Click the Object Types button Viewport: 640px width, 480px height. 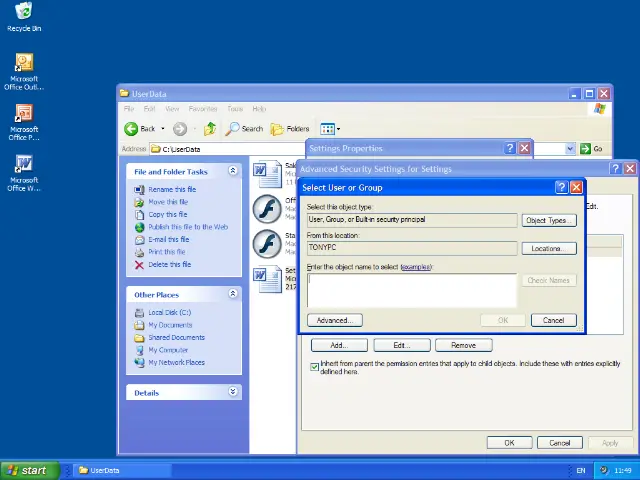[x=548, y=220]
